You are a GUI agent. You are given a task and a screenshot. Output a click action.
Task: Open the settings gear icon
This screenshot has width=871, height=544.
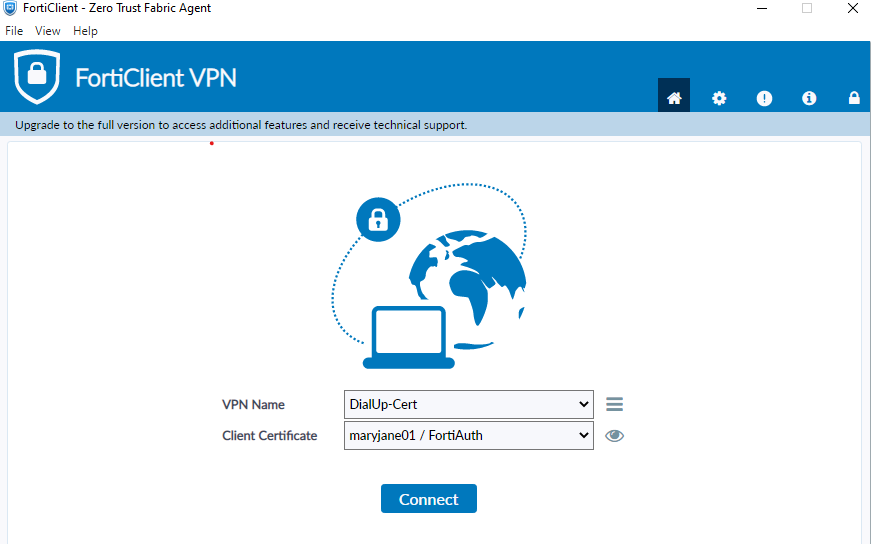click(x=719, y=98)
